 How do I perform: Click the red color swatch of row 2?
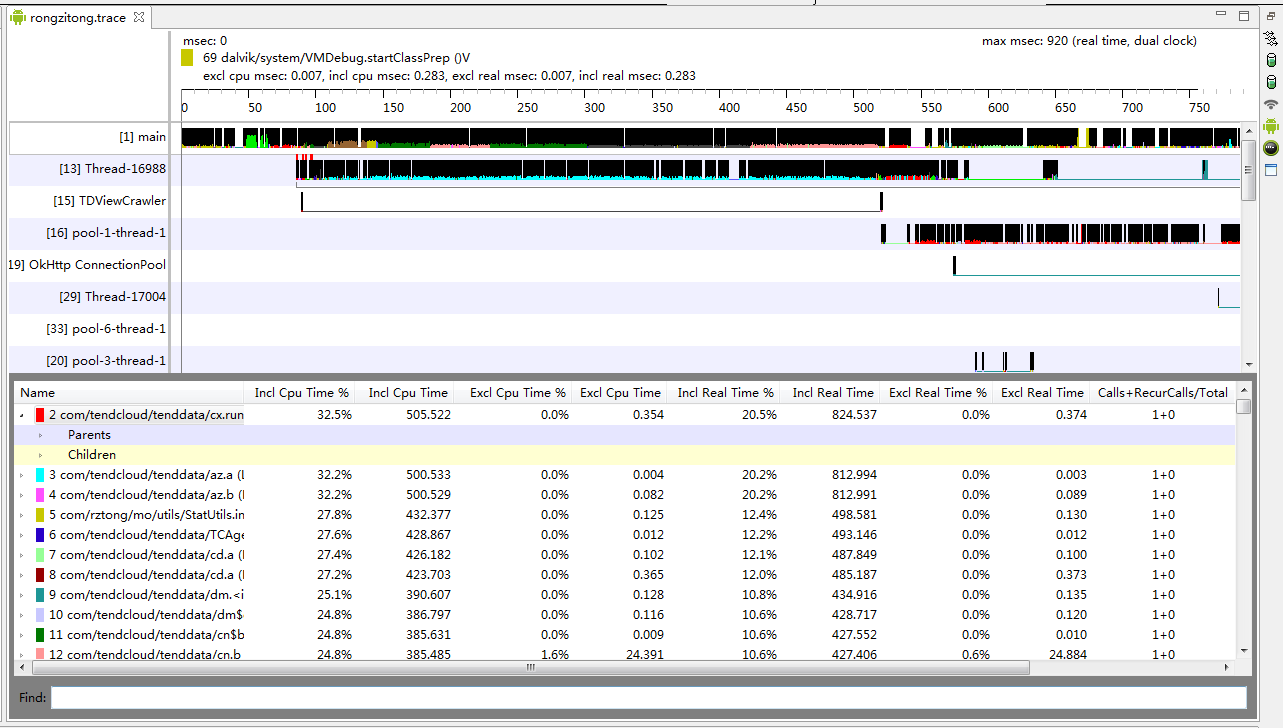click(40, 415)
